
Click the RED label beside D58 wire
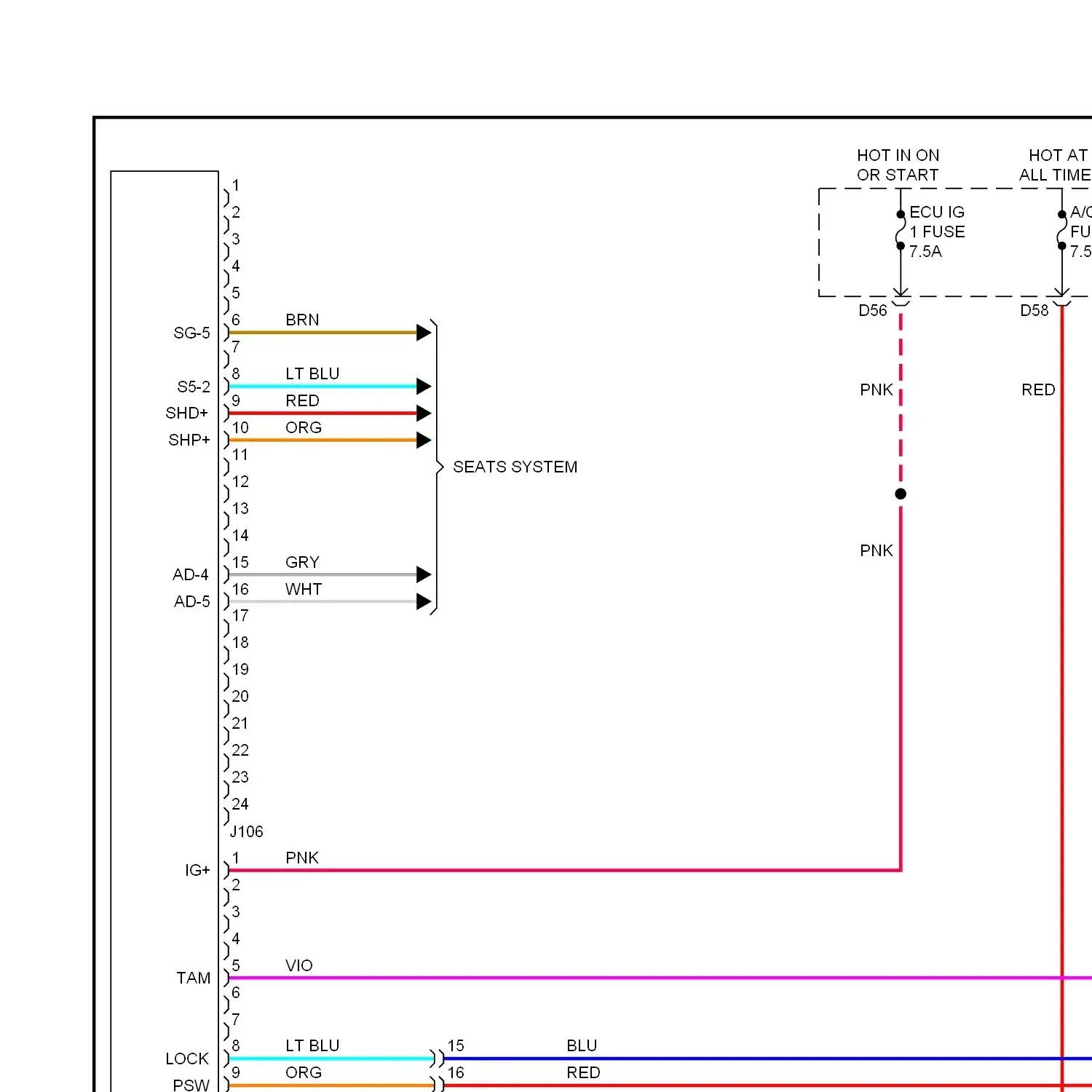pyautogui.click(x=1038, y=389)
